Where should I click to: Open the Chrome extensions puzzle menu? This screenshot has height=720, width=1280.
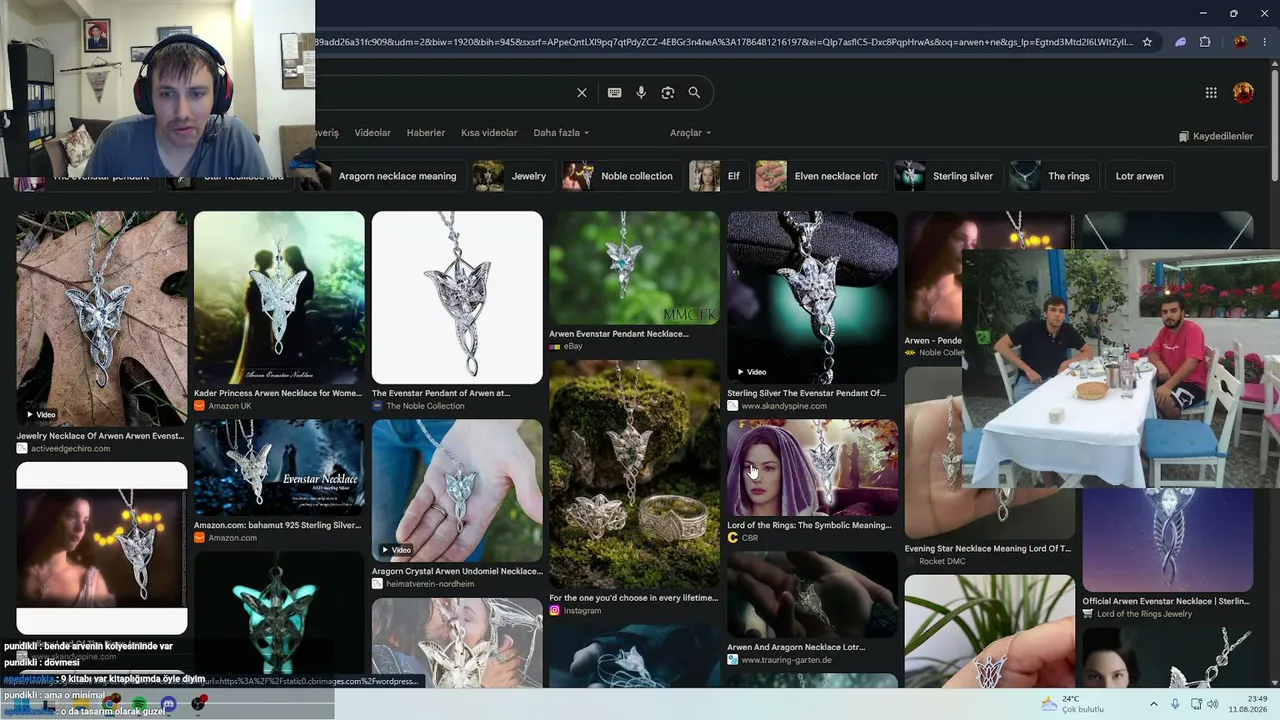1205,42
